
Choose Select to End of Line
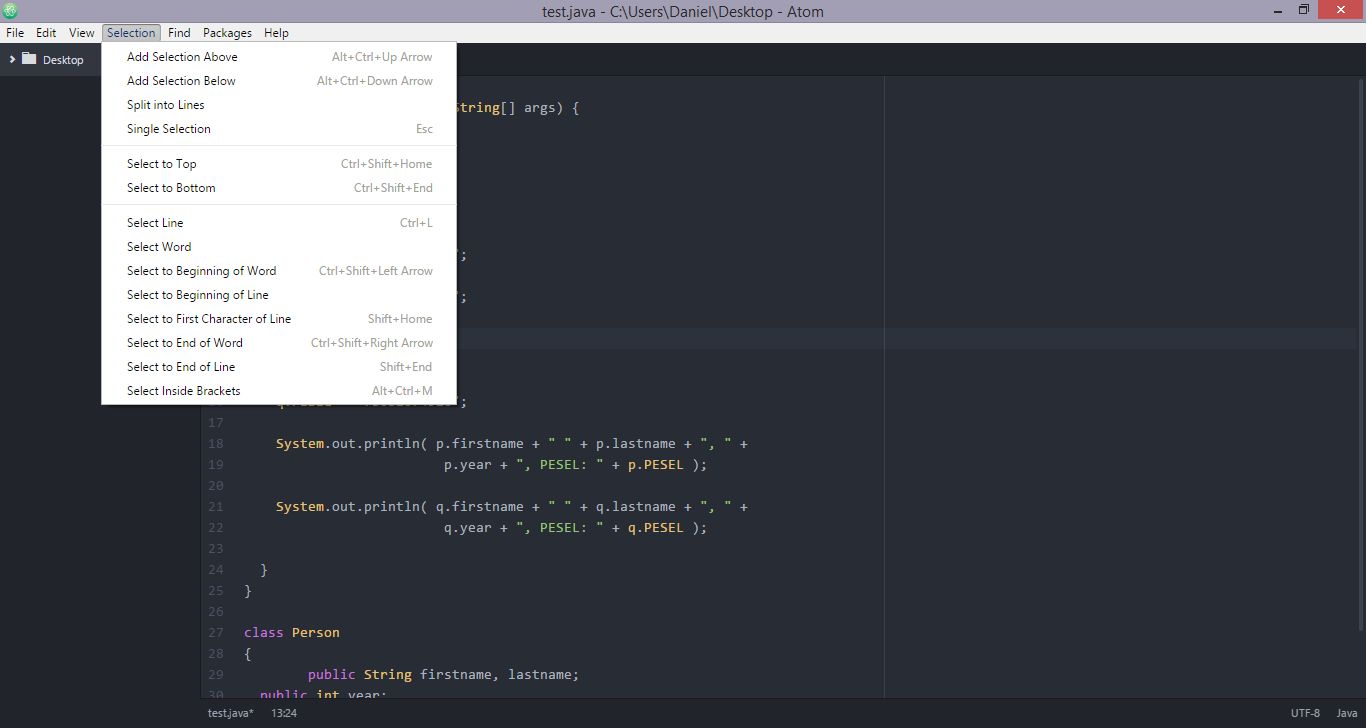279,367
